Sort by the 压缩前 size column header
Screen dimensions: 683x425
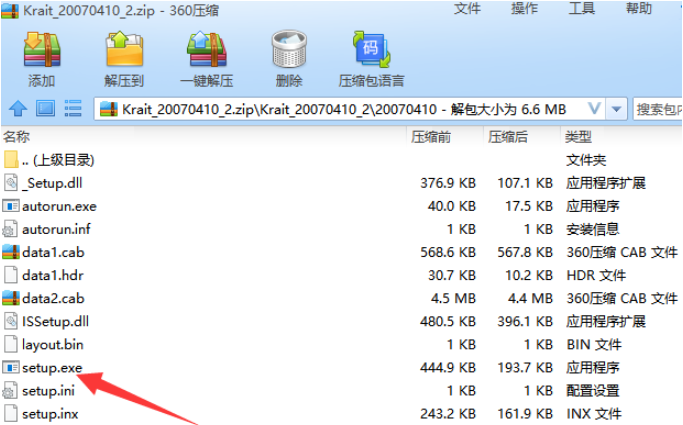pyautogui.click(x=431, y=136)
